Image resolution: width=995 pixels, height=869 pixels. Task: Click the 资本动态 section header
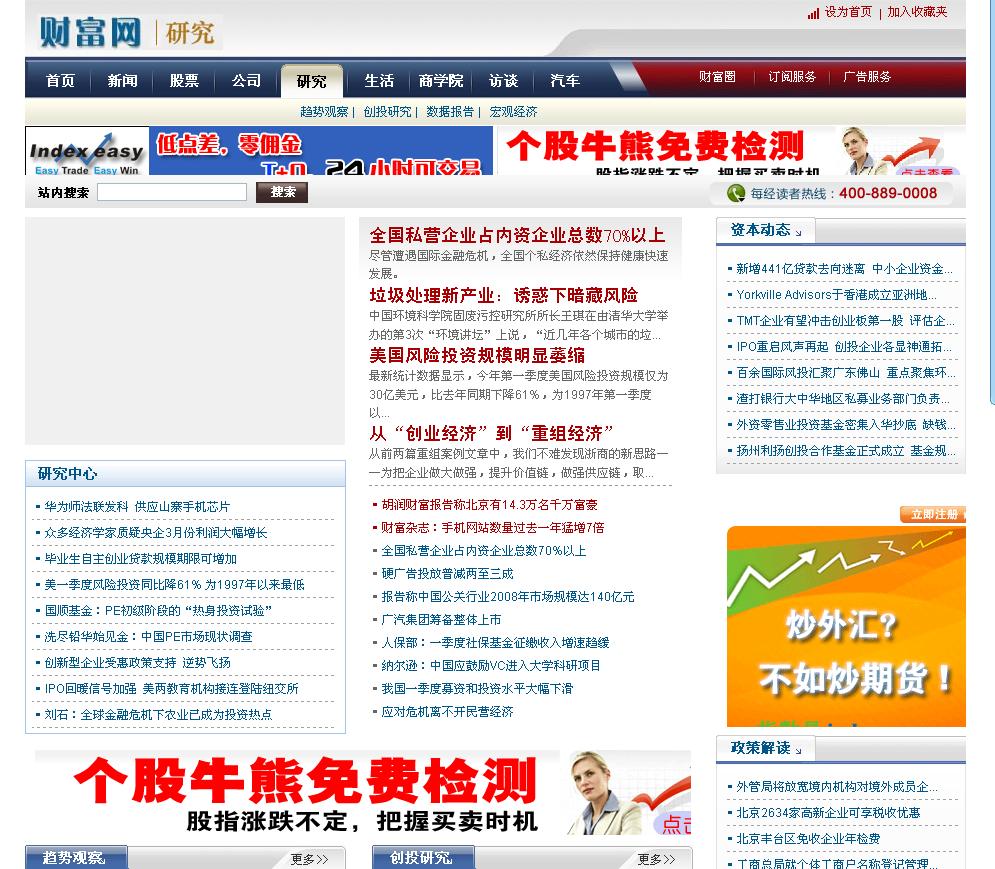click(760, 230)
